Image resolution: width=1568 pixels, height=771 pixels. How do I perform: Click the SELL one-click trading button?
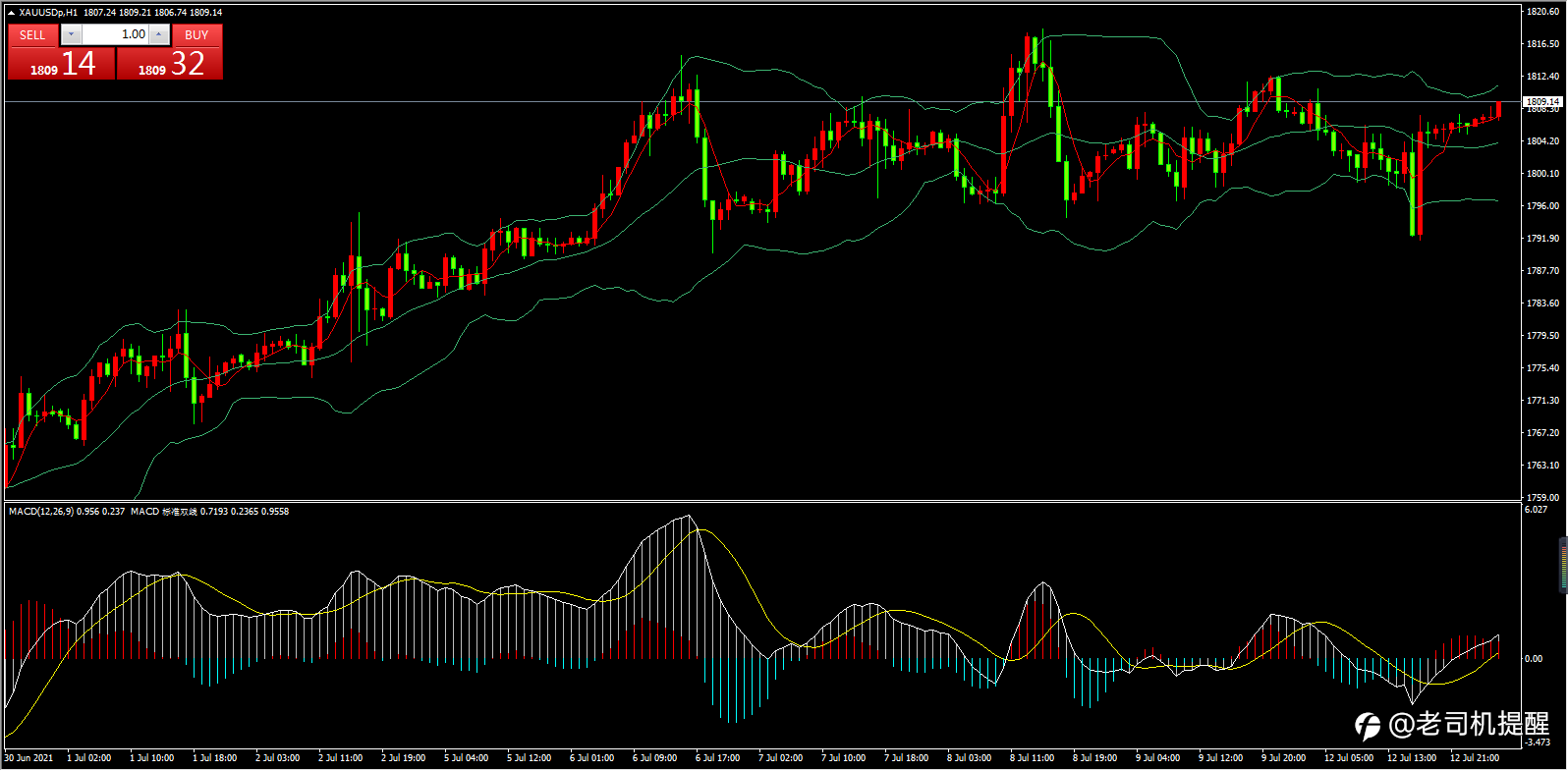[32, 34]
